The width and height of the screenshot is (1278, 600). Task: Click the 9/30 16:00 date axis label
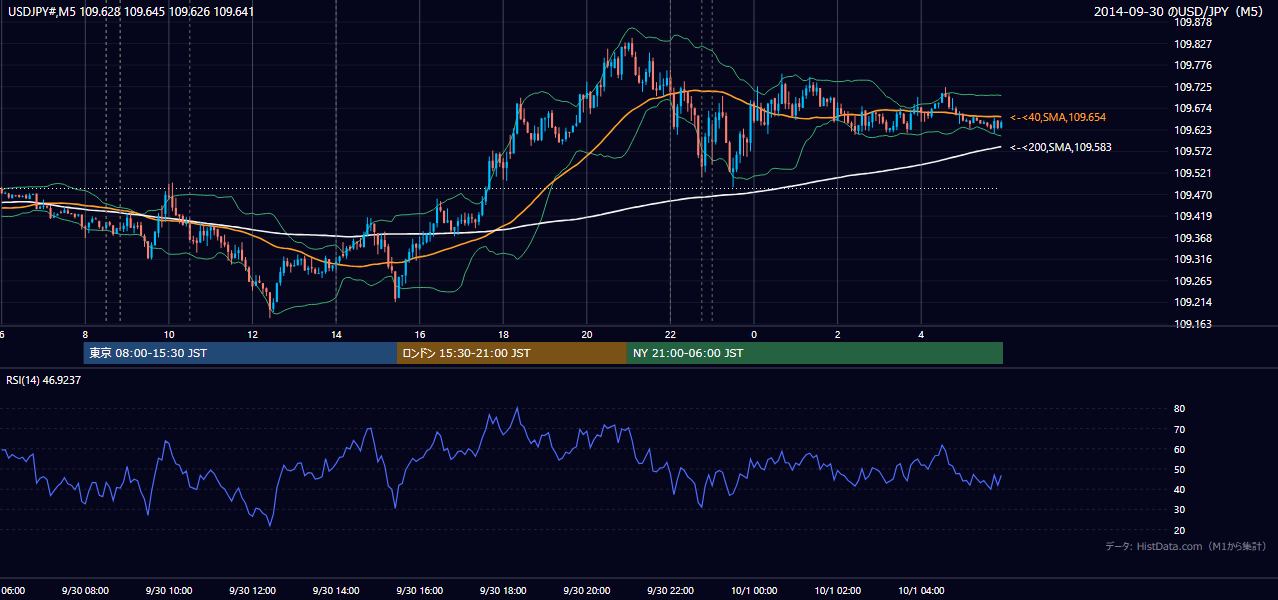pos(419,591)
